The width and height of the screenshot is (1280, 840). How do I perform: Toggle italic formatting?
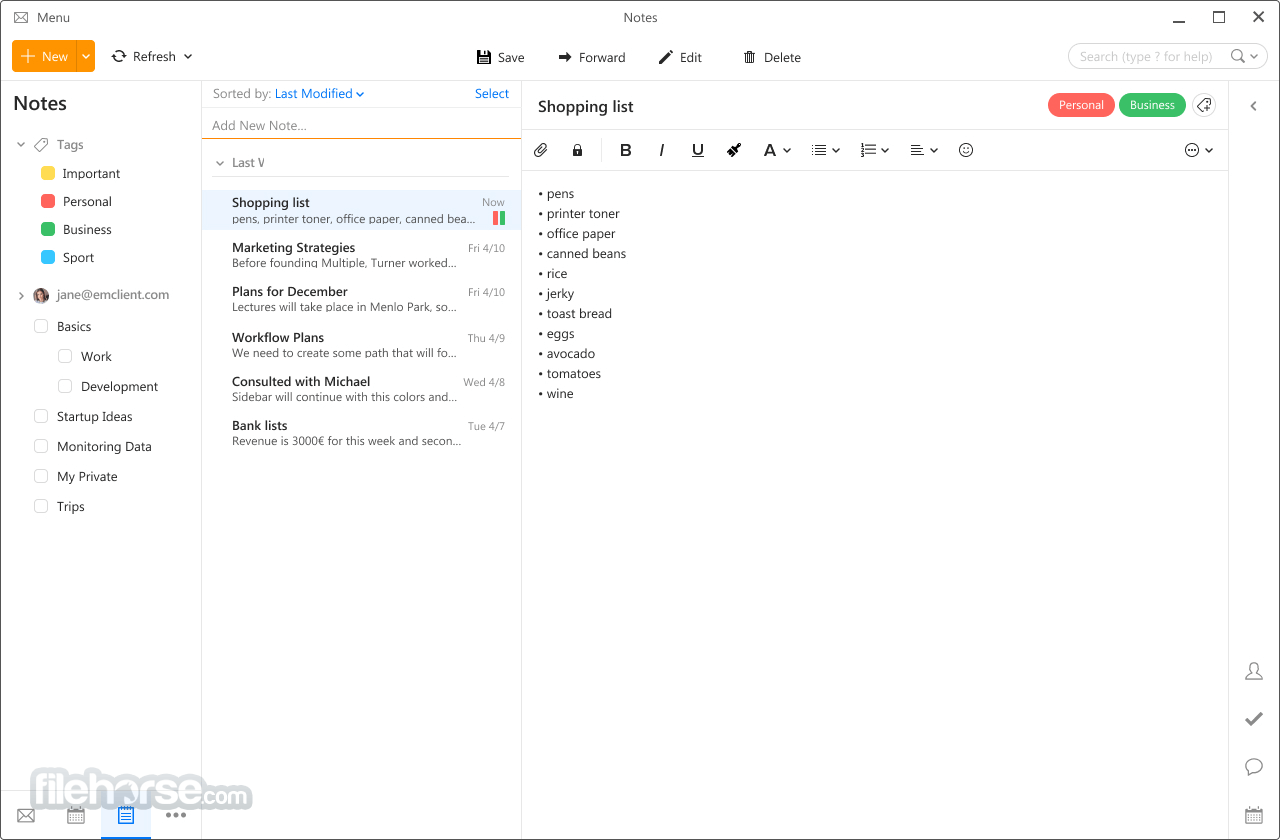click(661, 150)
